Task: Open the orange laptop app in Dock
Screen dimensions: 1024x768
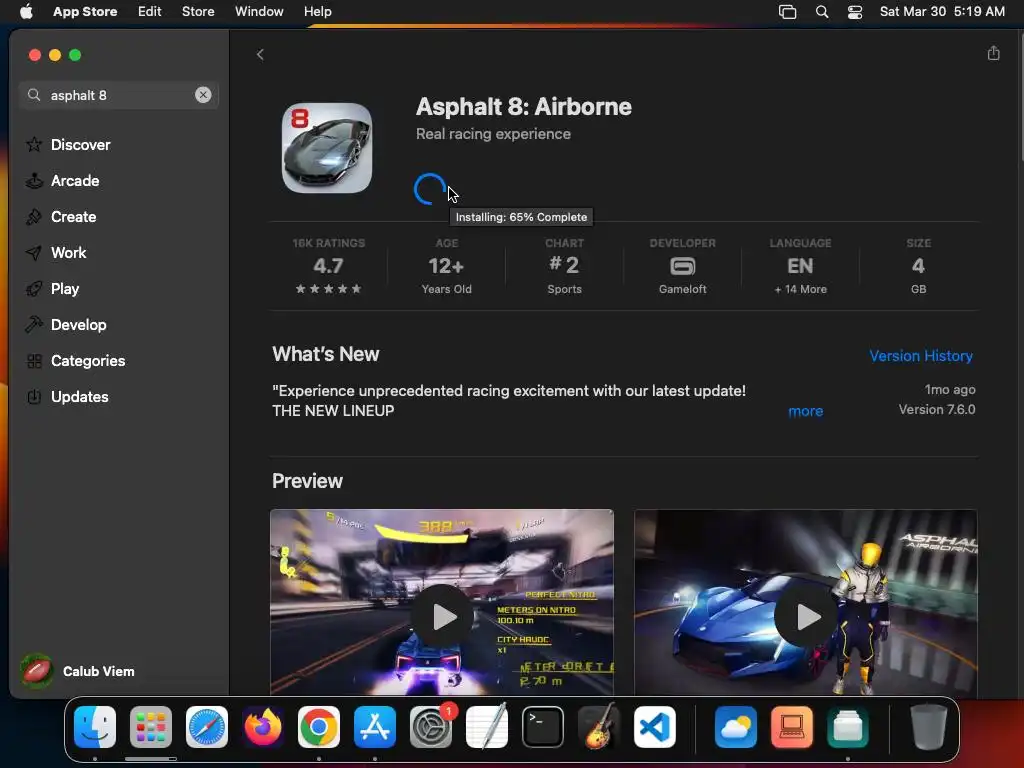Action: coord(792,727)
